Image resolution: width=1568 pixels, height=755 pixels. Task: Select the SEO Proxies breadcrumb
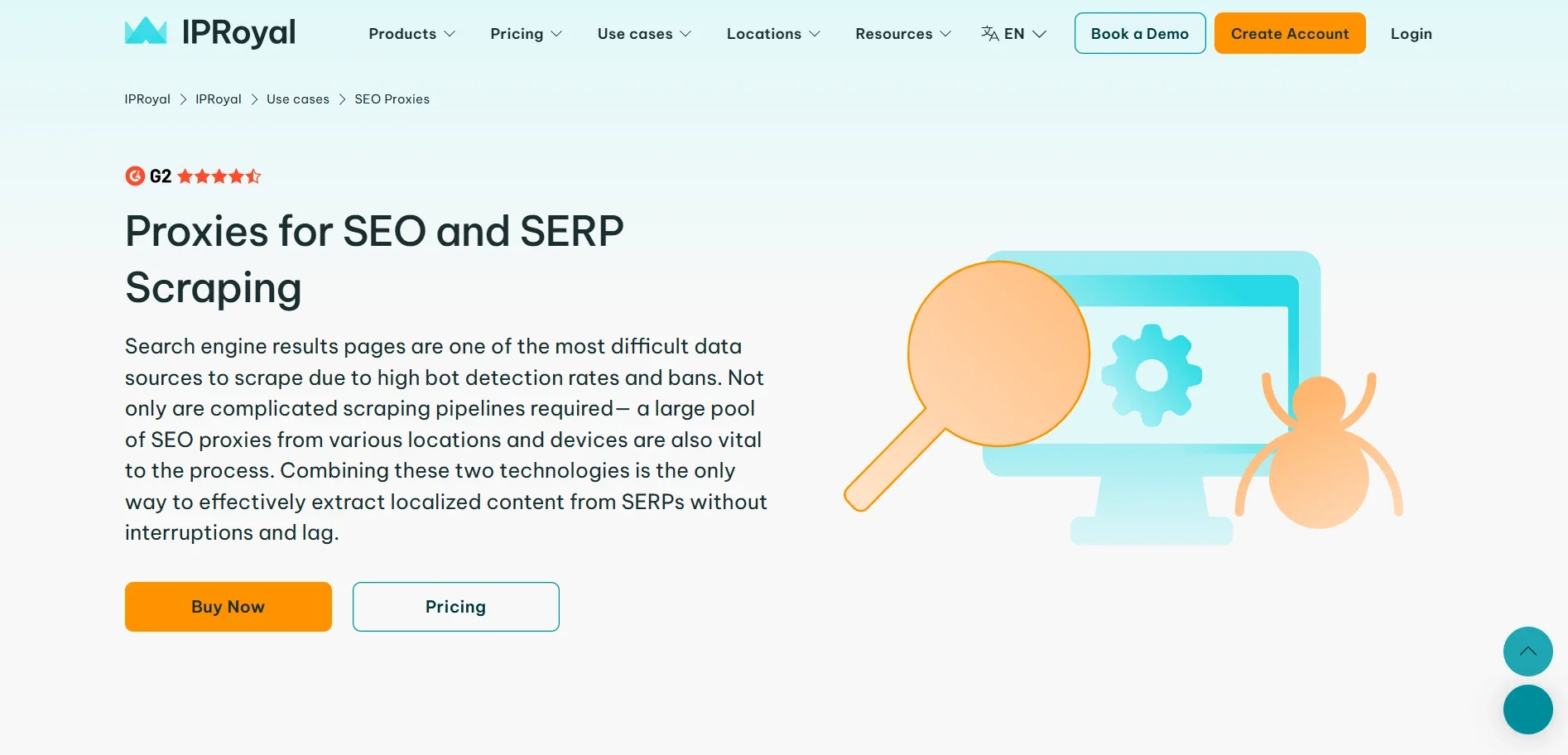(x=392, y=99)
